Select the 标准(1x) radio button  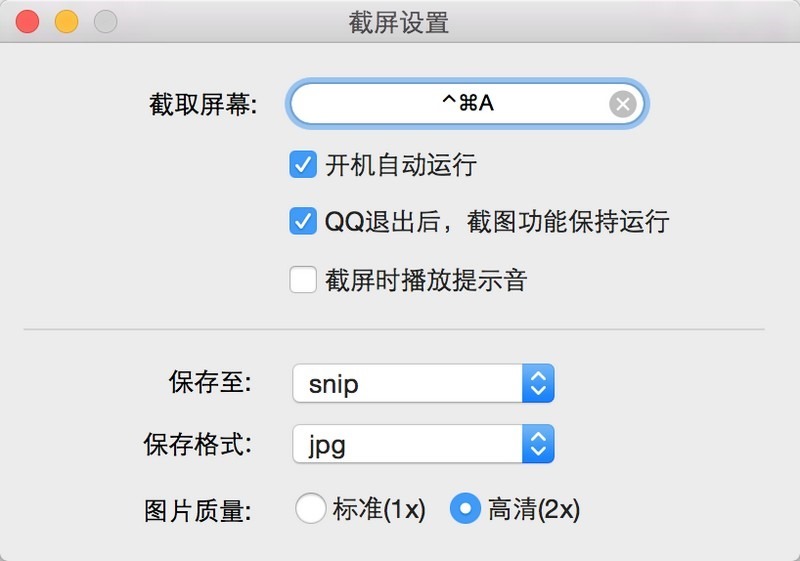click(x=311, y=509)
